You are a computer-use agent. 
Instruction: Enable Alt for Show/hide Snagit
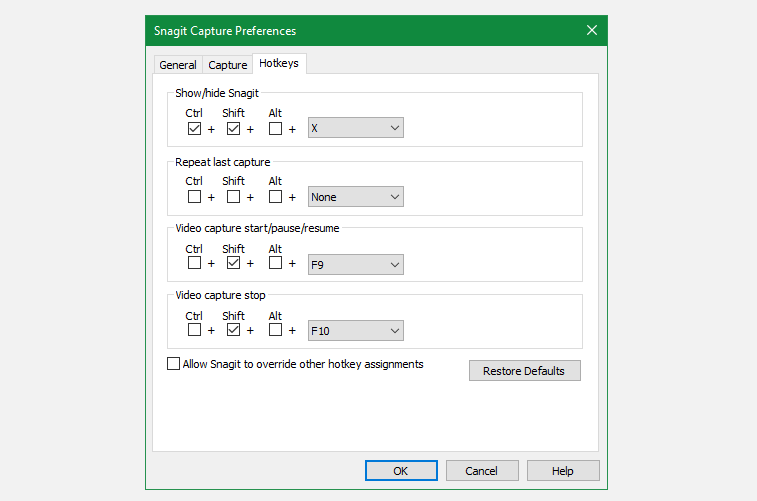pyautogui.click(x=275, y=129)
